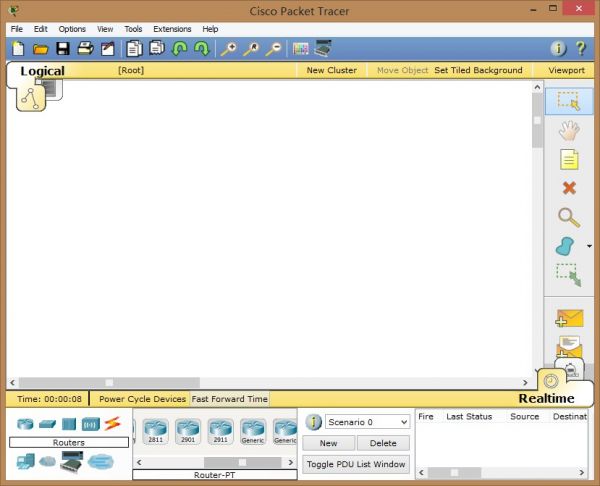Click Power Cycle Devices
This screenshot has width=600, height=486.
pyautogui.click(x=142, y=399)
